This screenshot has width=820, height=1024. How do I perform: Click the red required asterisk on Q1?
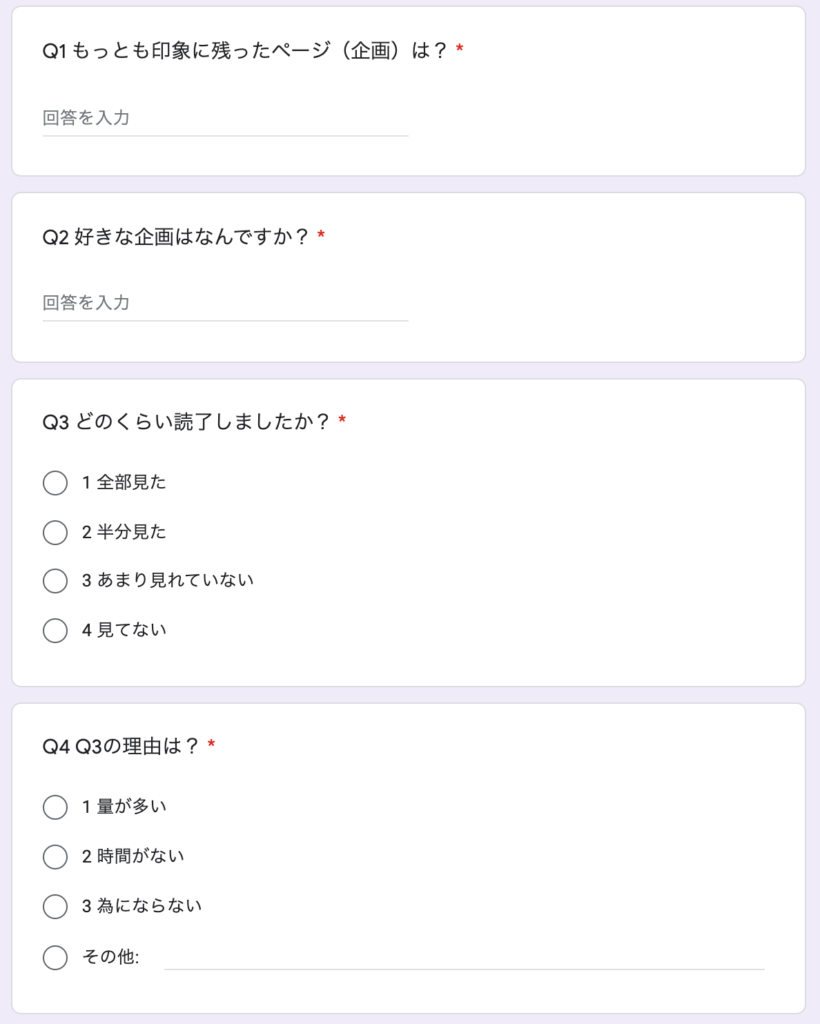460,48
